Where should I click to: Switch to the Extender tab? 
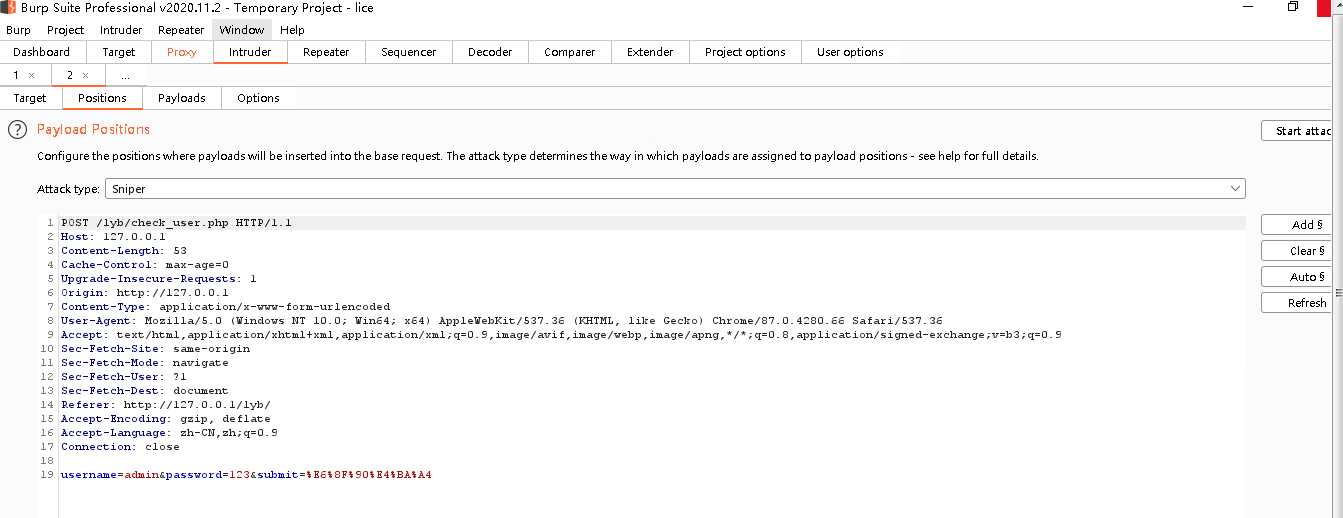(x=650, y=52)
